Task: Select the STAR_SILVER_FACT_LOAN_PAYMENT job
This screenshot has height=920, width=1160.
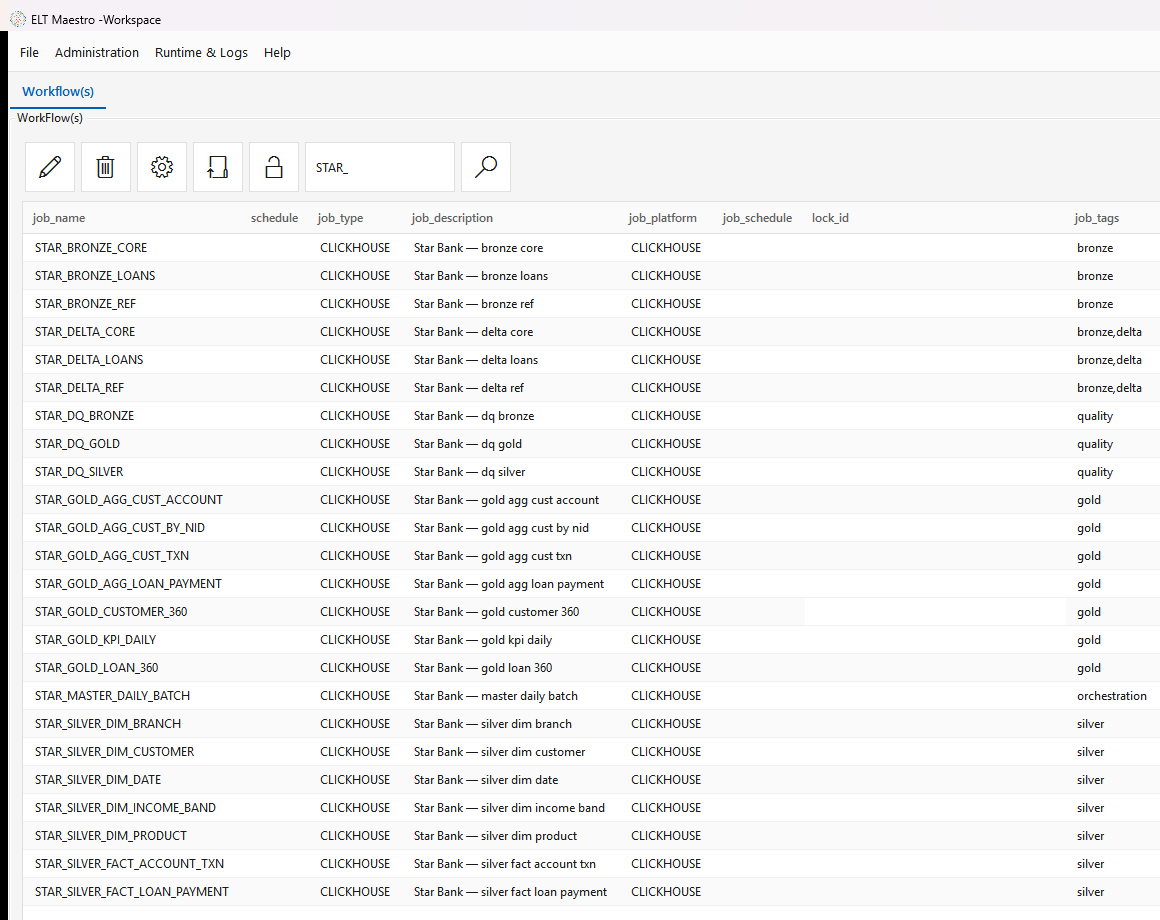Action: (x=132, y=892)
